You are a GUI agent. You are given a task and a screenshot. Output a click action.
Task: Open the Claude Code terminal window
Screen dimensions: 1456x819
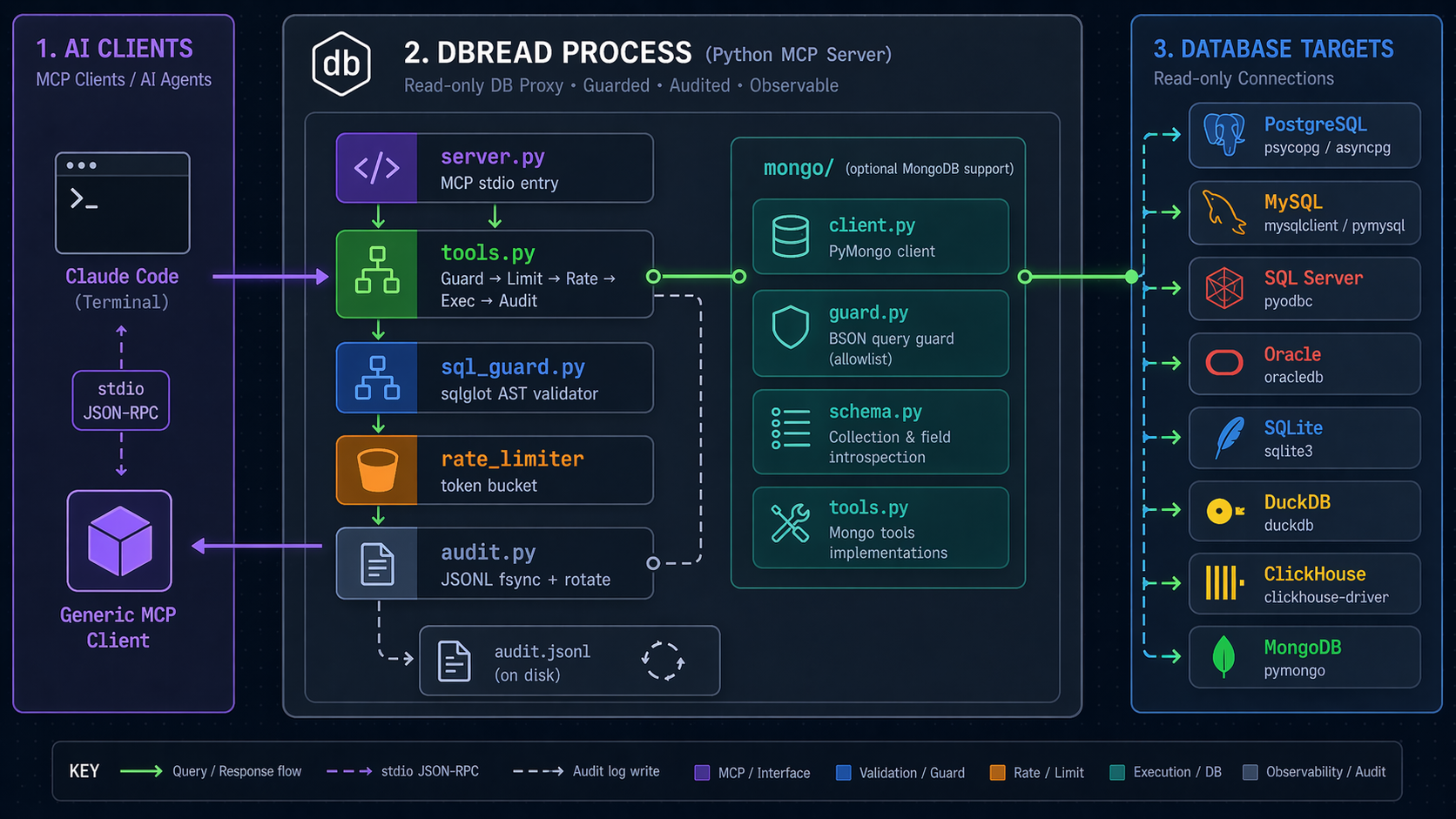(122, 202)
